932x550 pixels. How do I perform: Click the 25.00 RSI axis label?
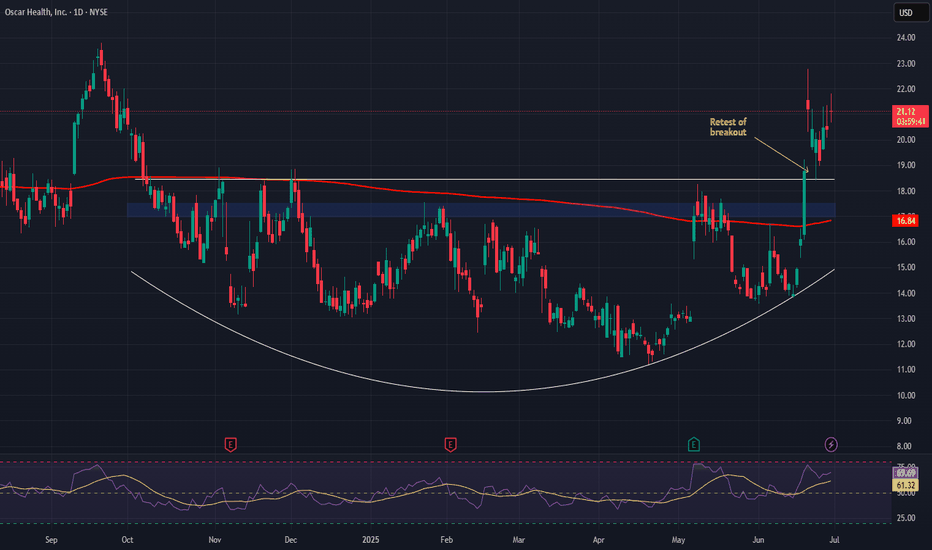tap(906, 518)
